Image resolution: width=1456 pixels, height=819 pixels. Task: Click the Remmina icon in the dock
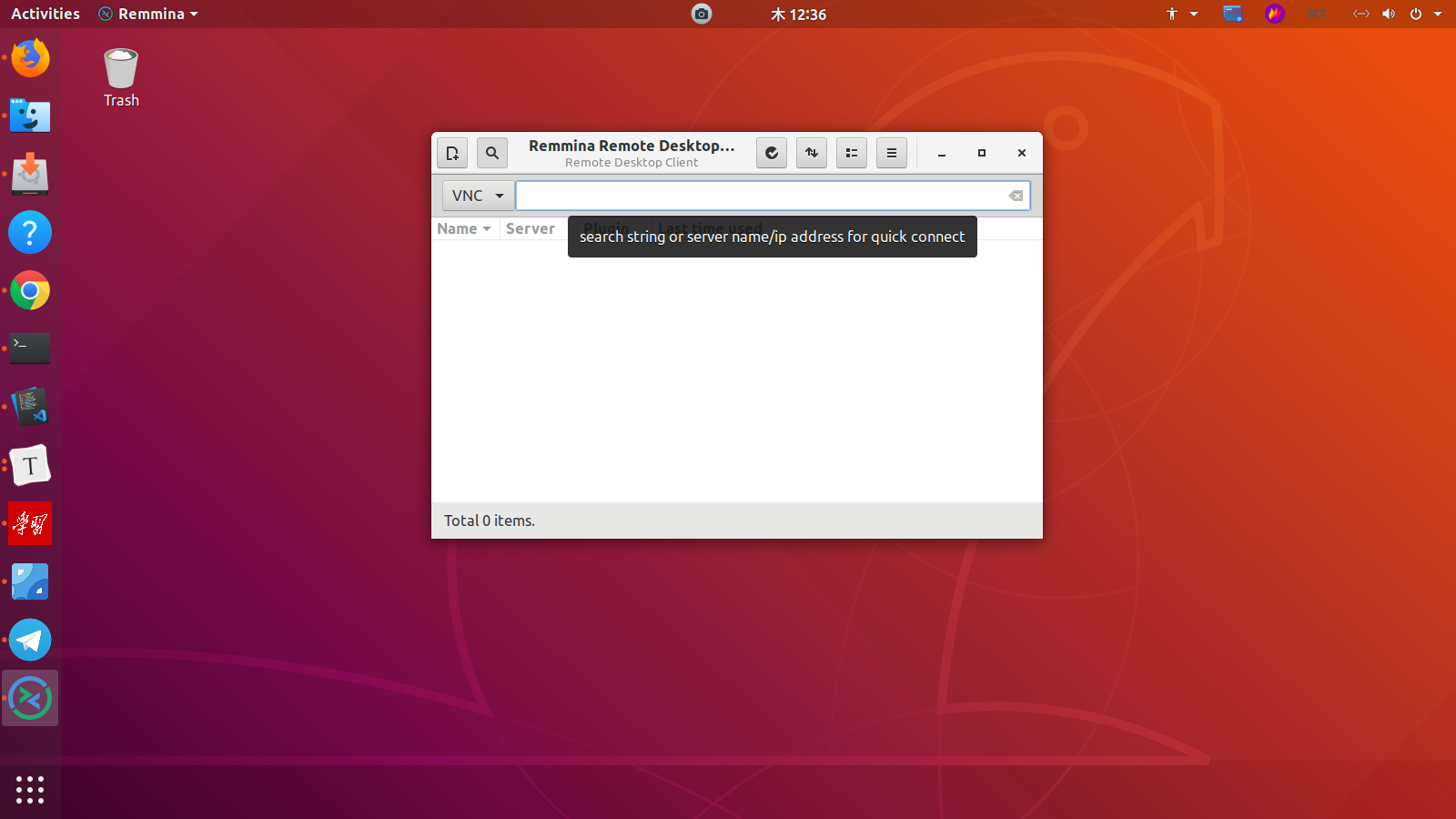(30, 698)
